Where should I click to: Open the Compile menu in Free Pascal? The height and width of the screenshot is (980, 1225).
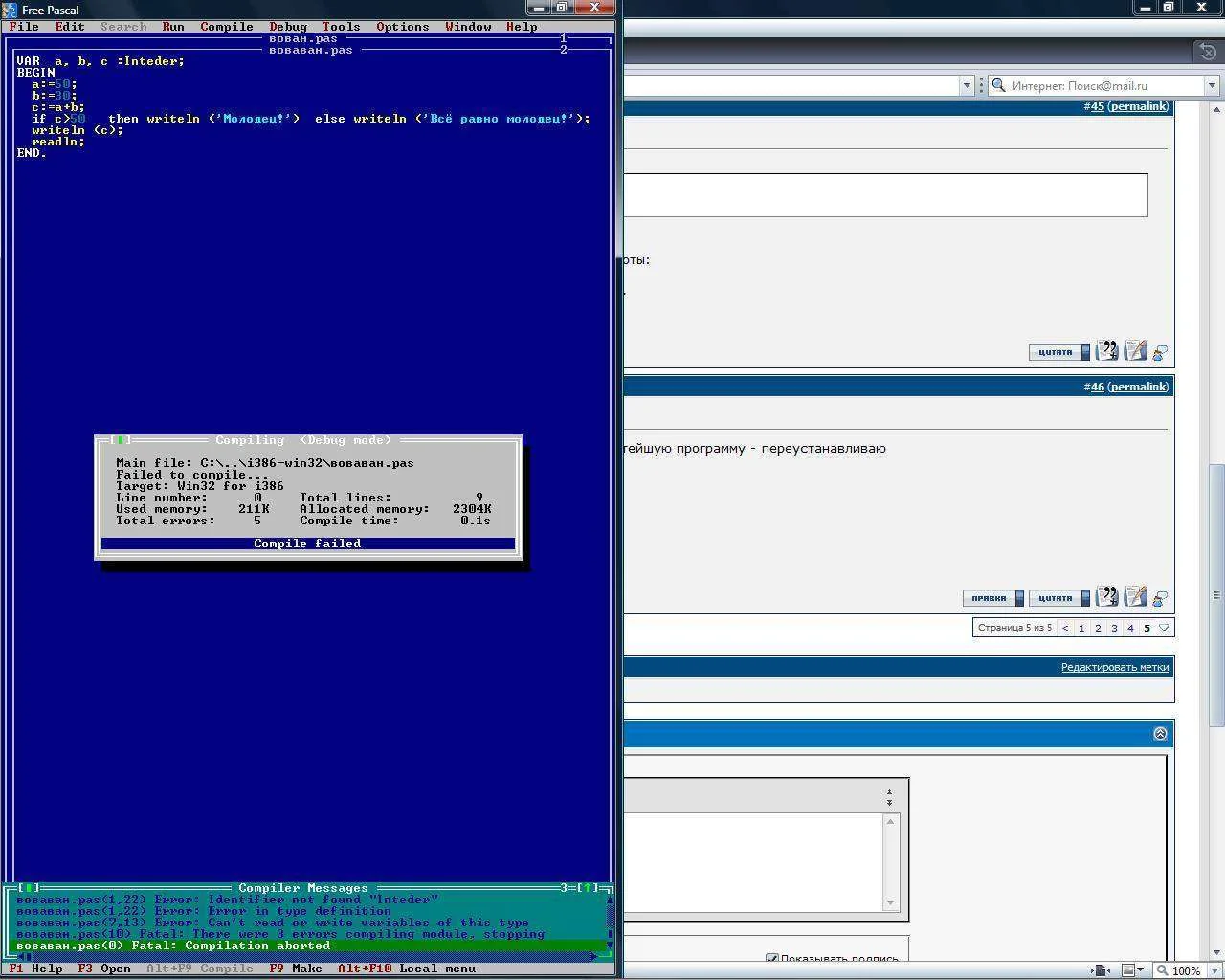[x=227, y=27]
